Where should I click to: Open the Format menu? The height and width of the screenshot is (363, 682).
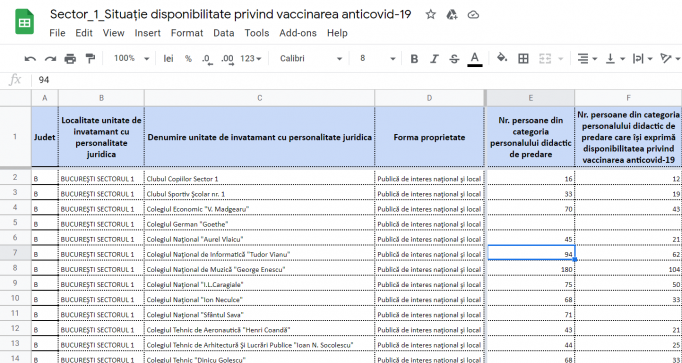[x=187, y=33]
